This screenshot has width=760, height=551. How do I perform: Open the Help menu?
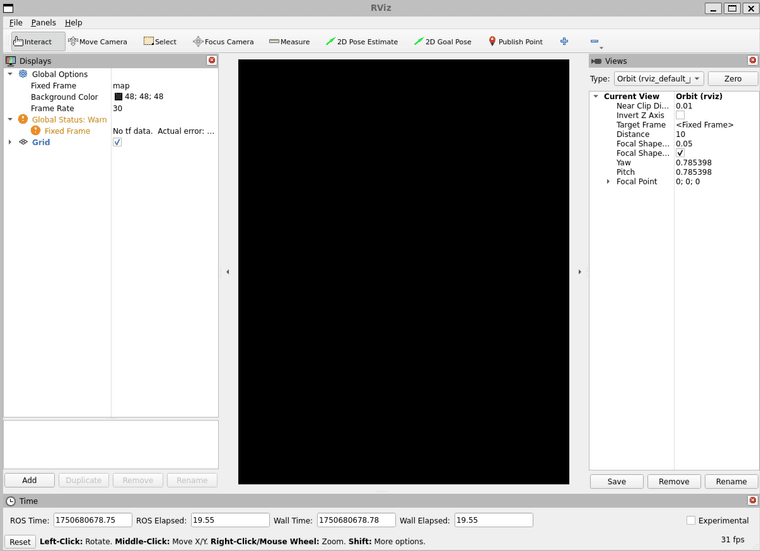click(x=73, y=22)
